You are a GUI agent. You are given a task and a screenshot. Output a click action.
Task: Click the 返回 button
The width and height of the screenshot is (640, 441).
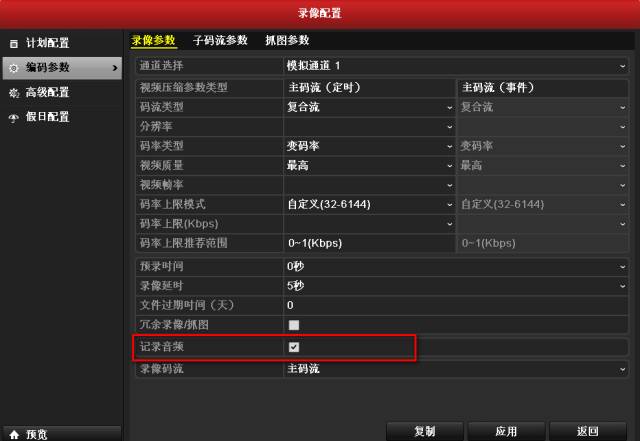point(588,431)
